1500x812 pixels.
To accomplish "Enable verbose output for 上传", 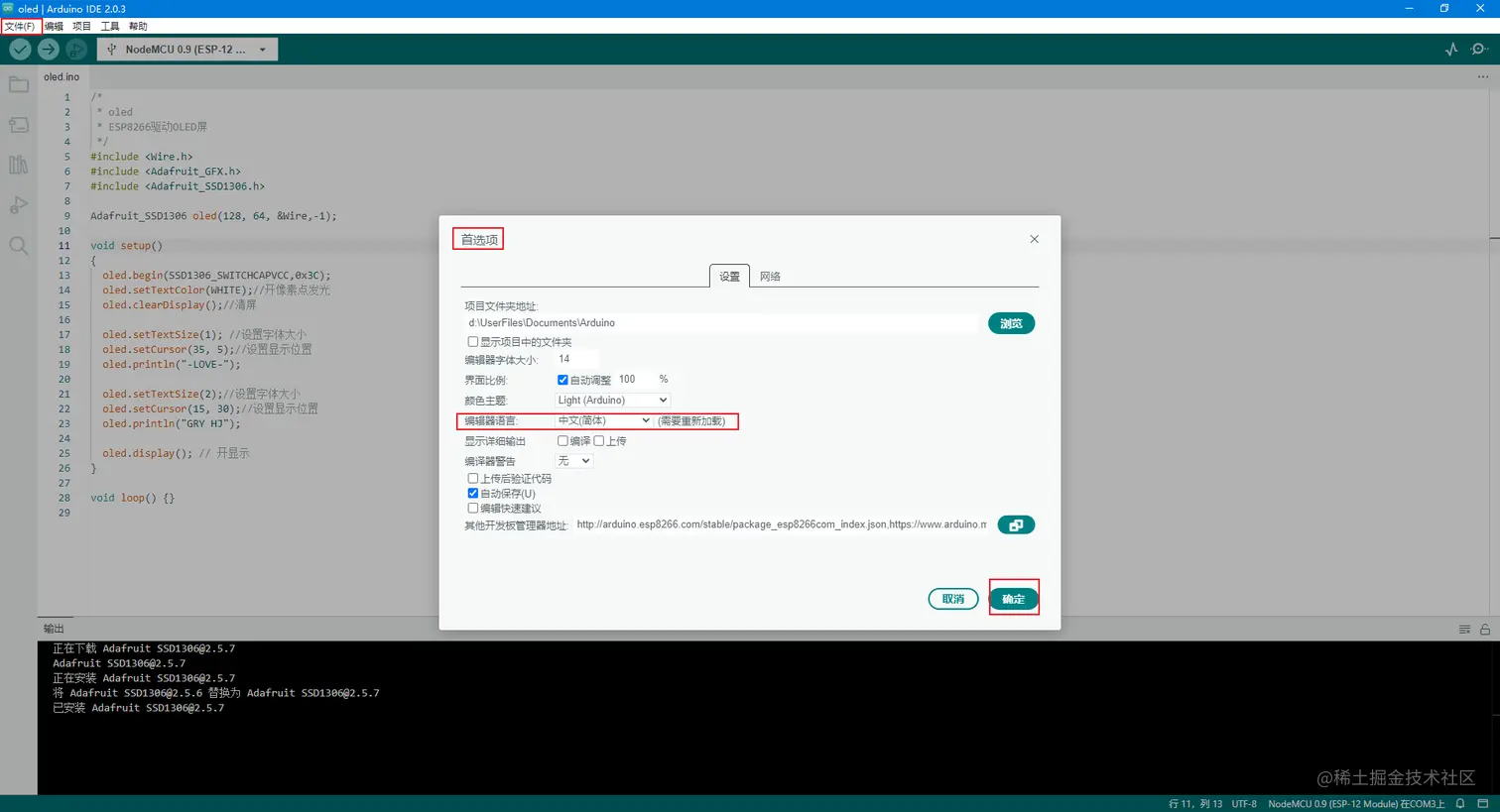I will pos(598,441).
